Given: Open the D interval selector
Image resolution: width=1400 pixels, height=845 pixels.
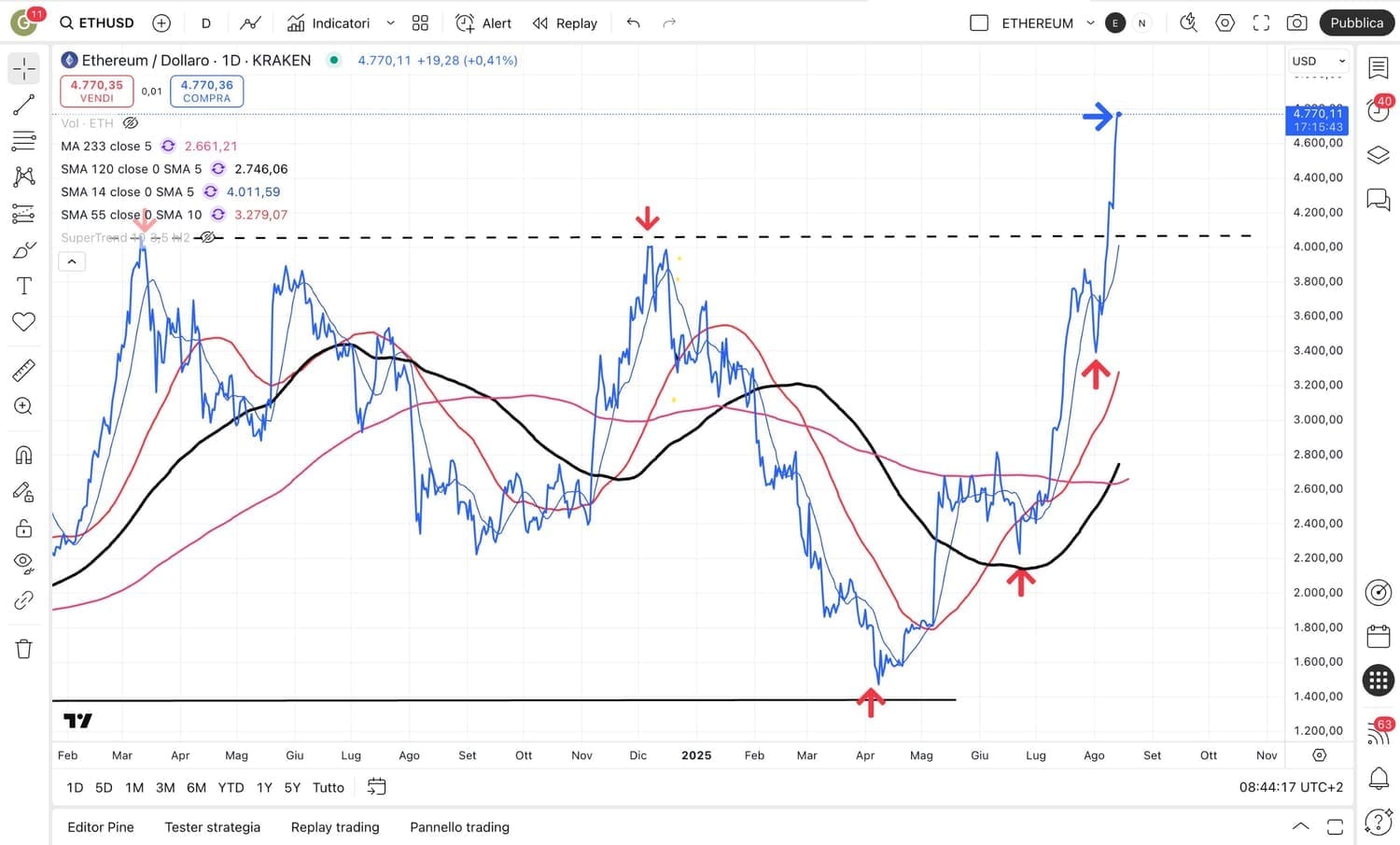Looking at the screenshot, I should (206, 22).
